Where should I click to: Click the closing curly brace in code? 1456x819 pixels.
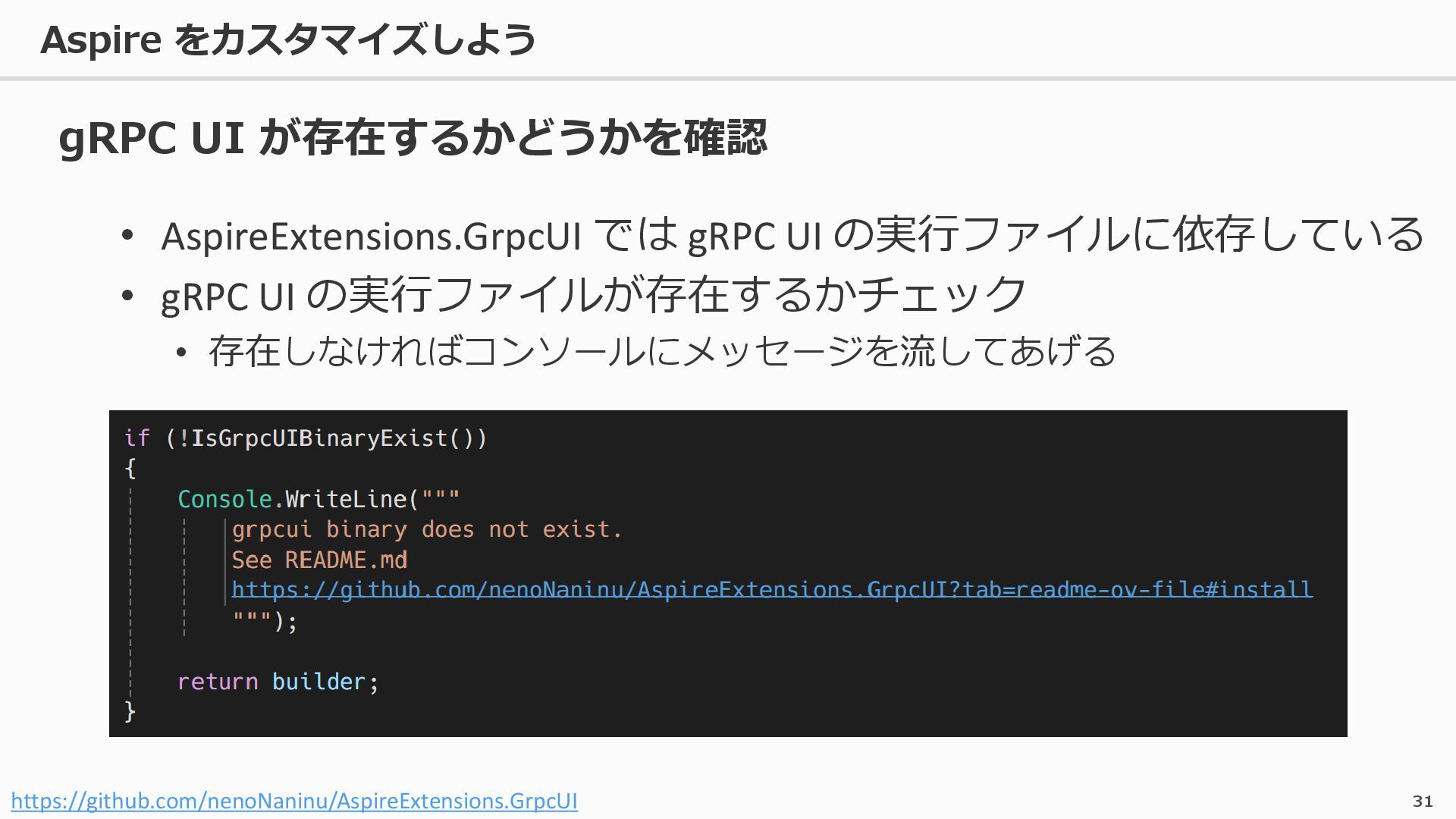pos(130,711)
